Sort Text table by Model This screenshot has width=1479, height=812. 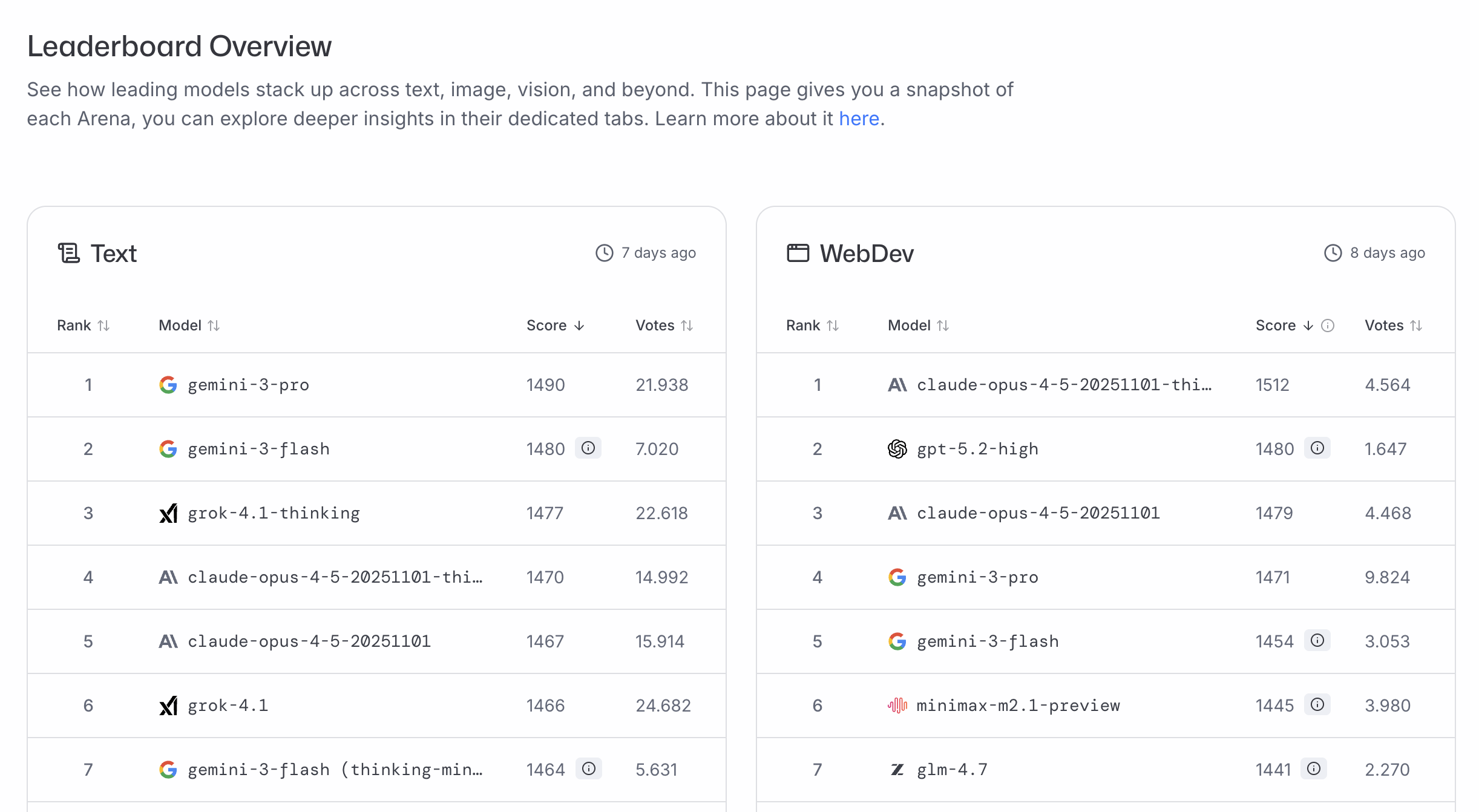(189, 326)
